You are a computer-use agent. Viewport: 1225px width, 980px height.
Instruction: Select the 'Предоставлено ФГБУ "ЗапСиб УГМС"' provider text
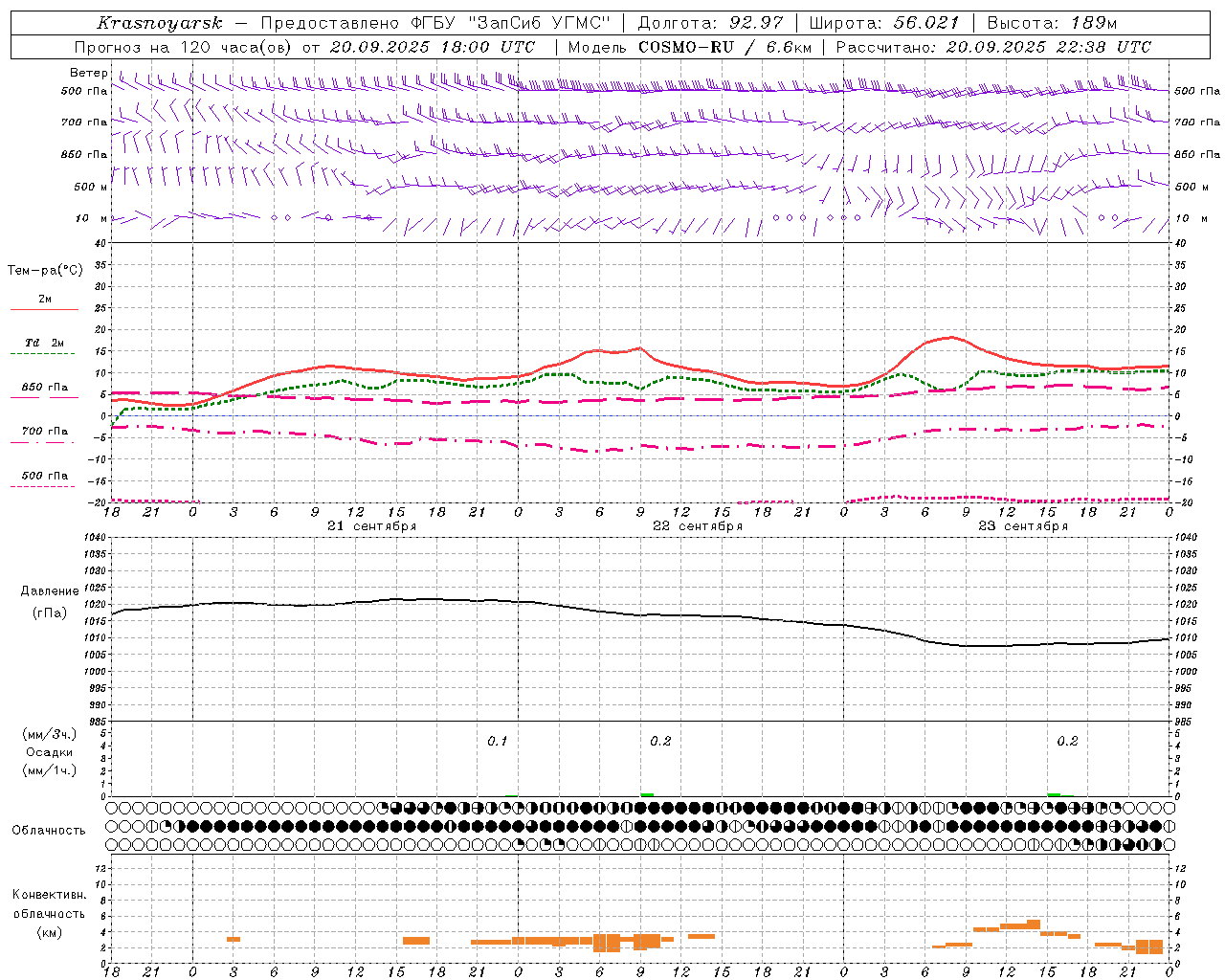435,23
